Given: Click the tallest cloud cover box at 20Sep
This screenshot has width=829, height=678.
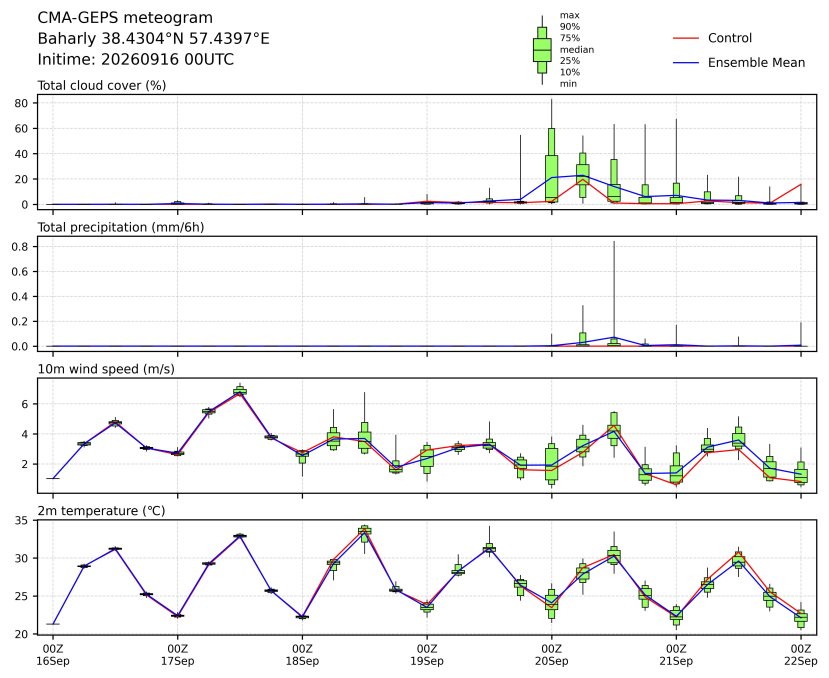Looking at the screenshot, I should 551,165.
